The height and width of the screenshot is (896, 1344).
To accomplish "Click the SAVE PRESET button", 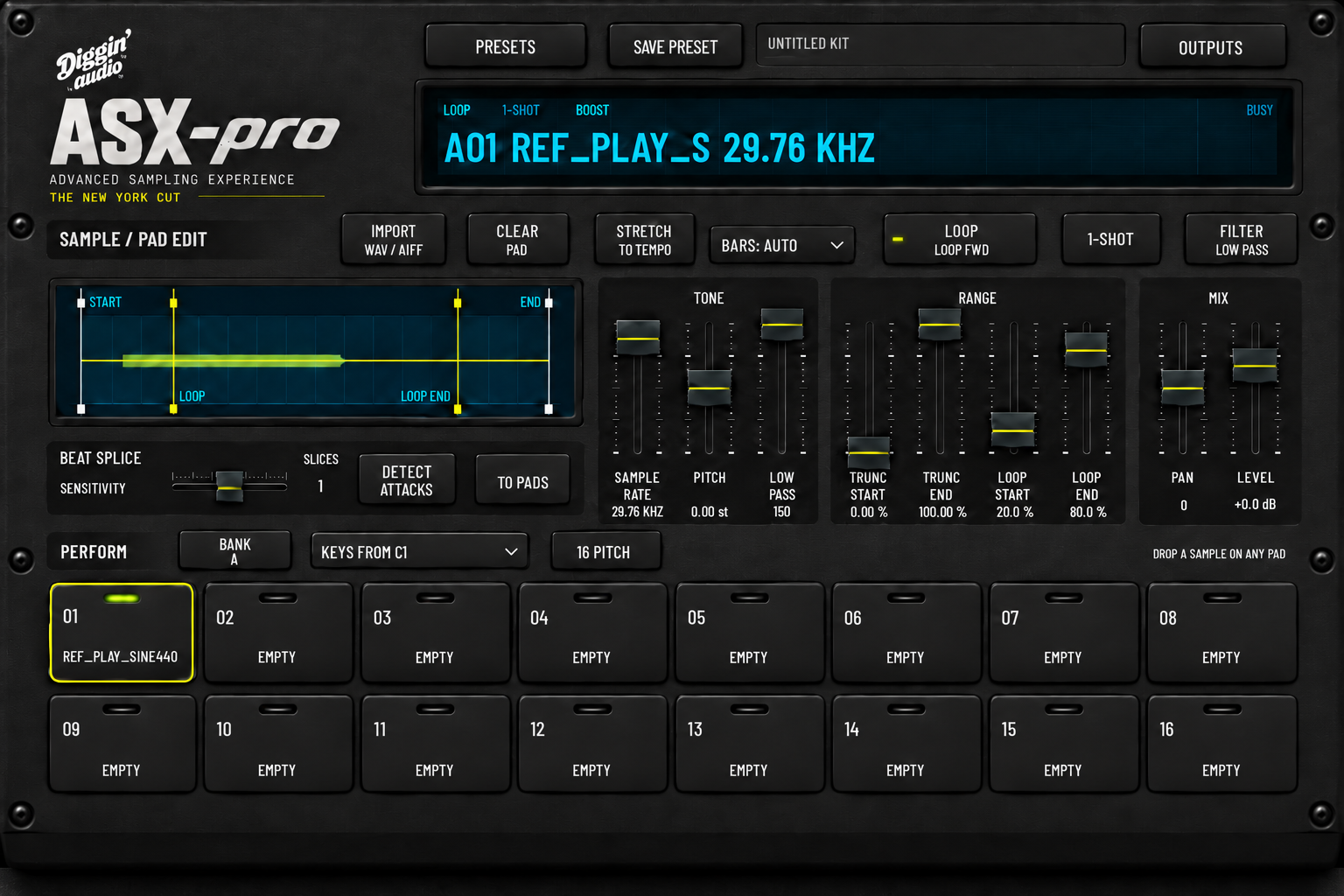I will 675,46.
